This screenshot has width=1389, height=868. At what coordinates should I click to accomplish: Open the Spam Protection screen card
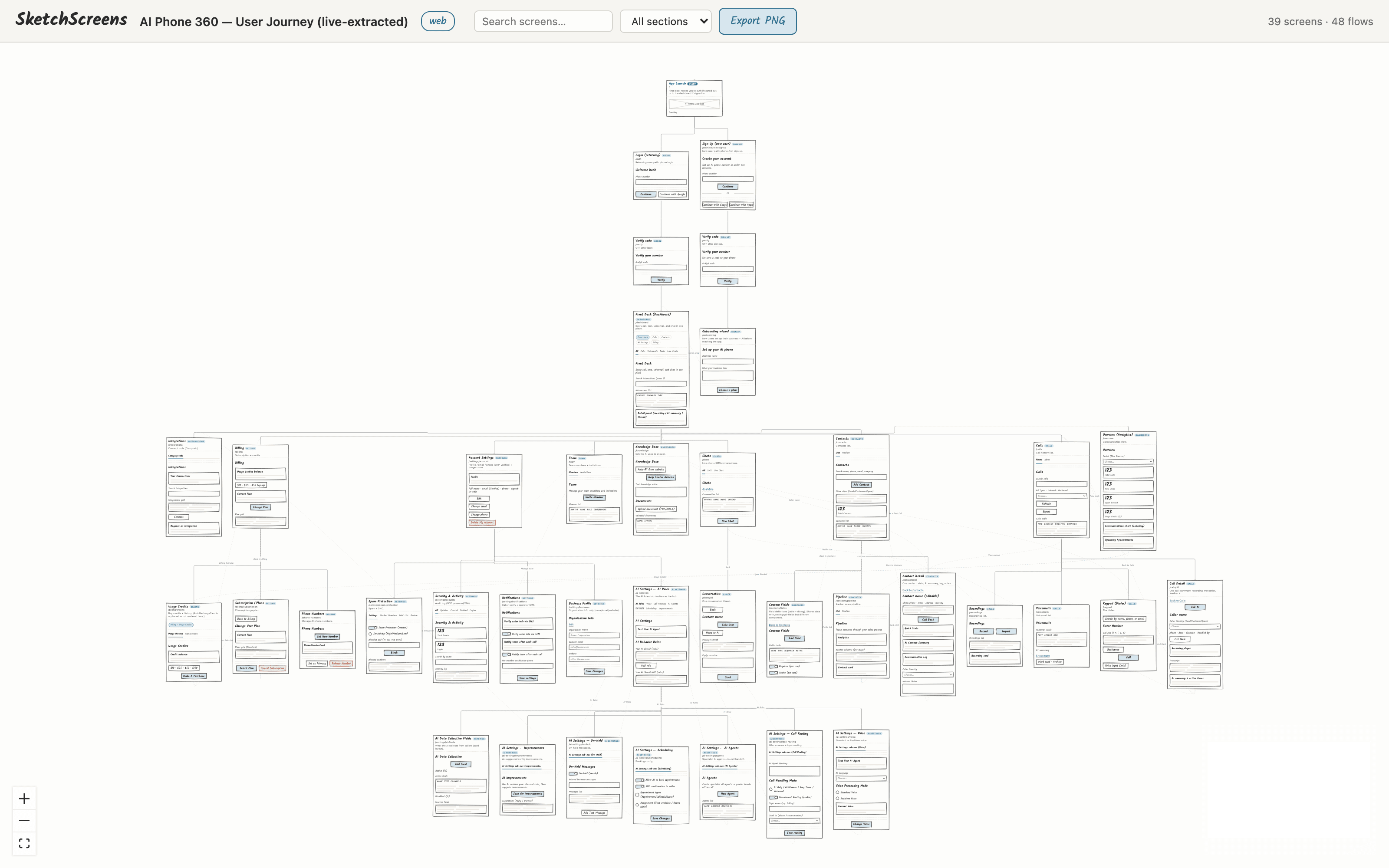(394, 636)
